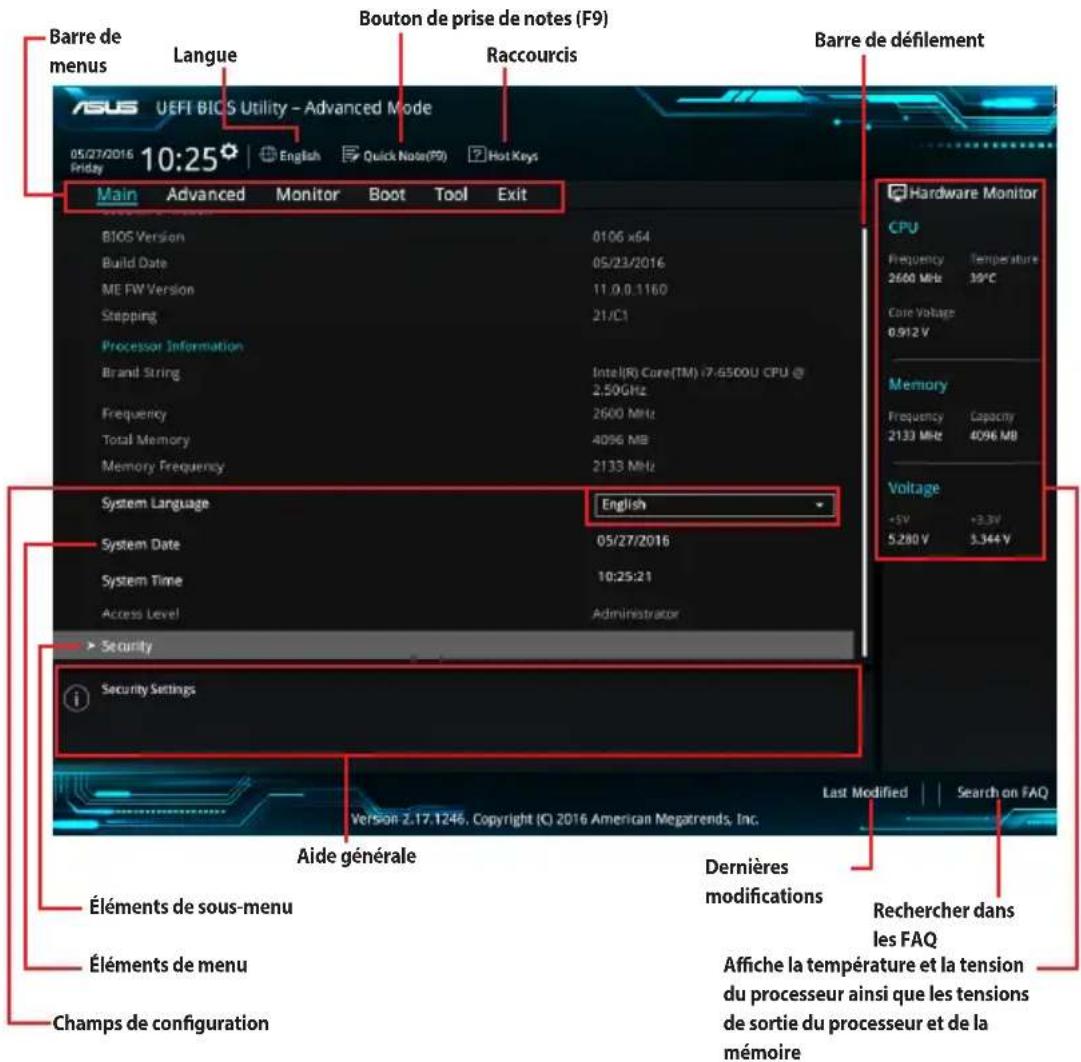
Task: Click the memory capacity value 4096 MB
Action: 993,435
